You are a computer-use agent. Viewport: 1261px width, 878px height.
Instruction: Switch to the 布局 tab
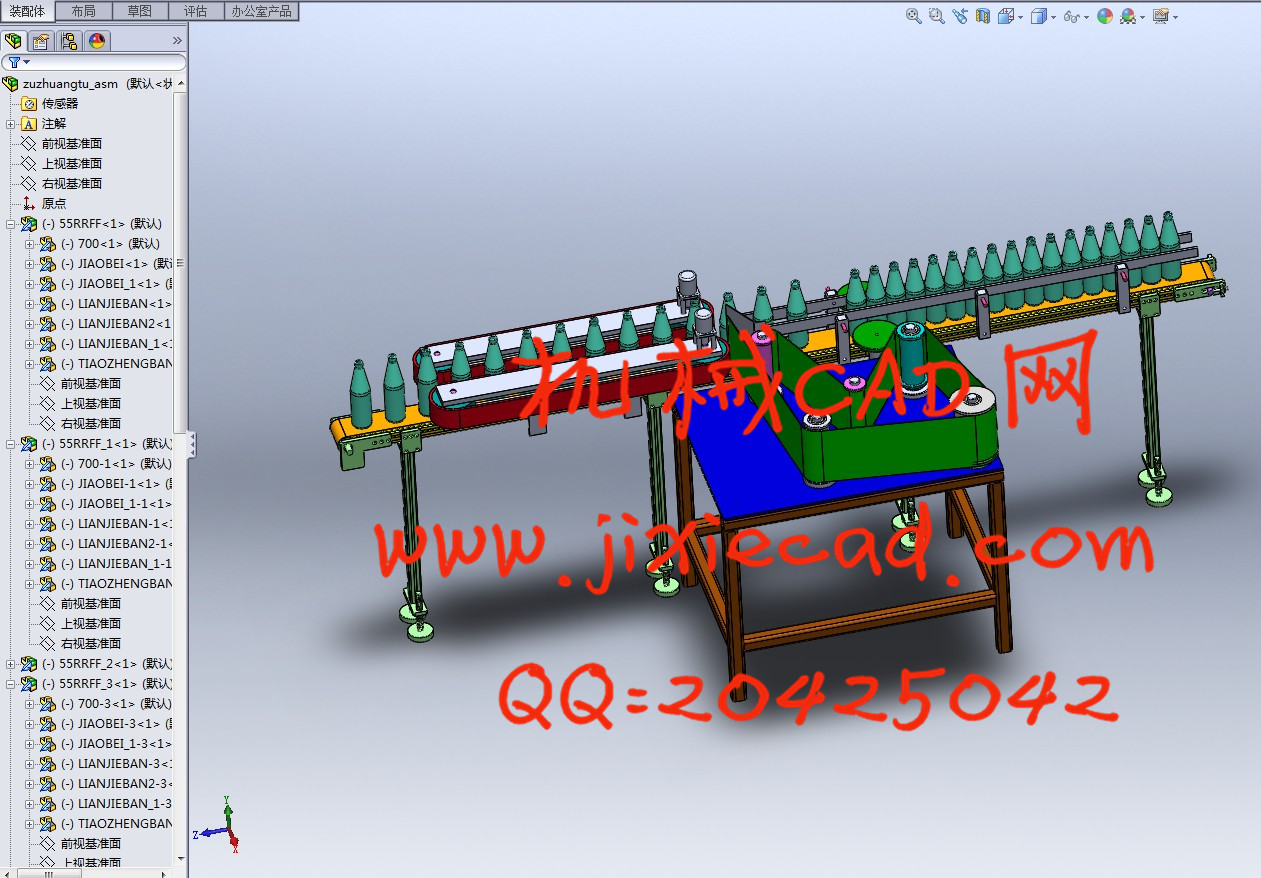coord(84,11)
